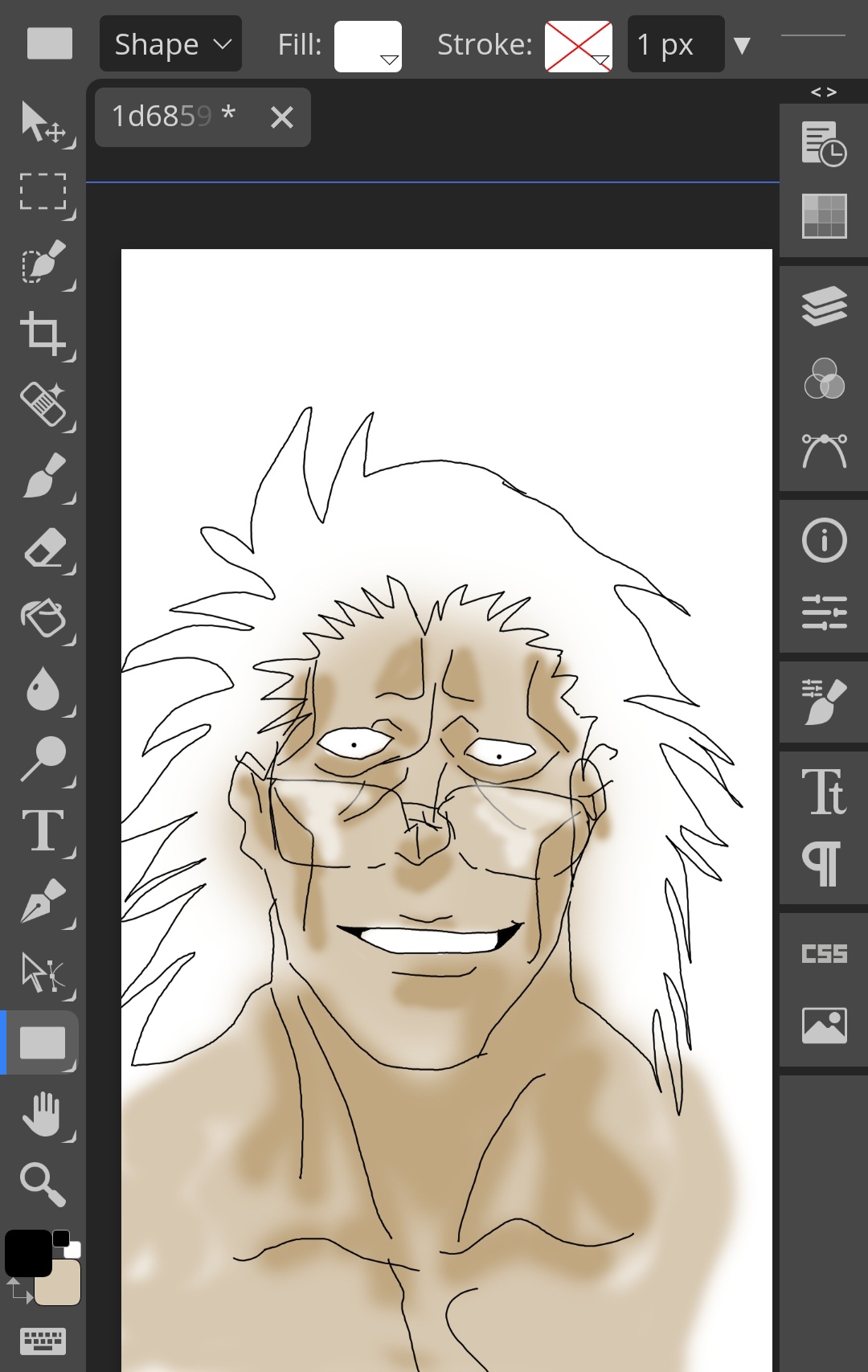Viewport: 868px width, 1372px height.
Task: Select the Dodge tool
Action: click(x=43, y=759)
